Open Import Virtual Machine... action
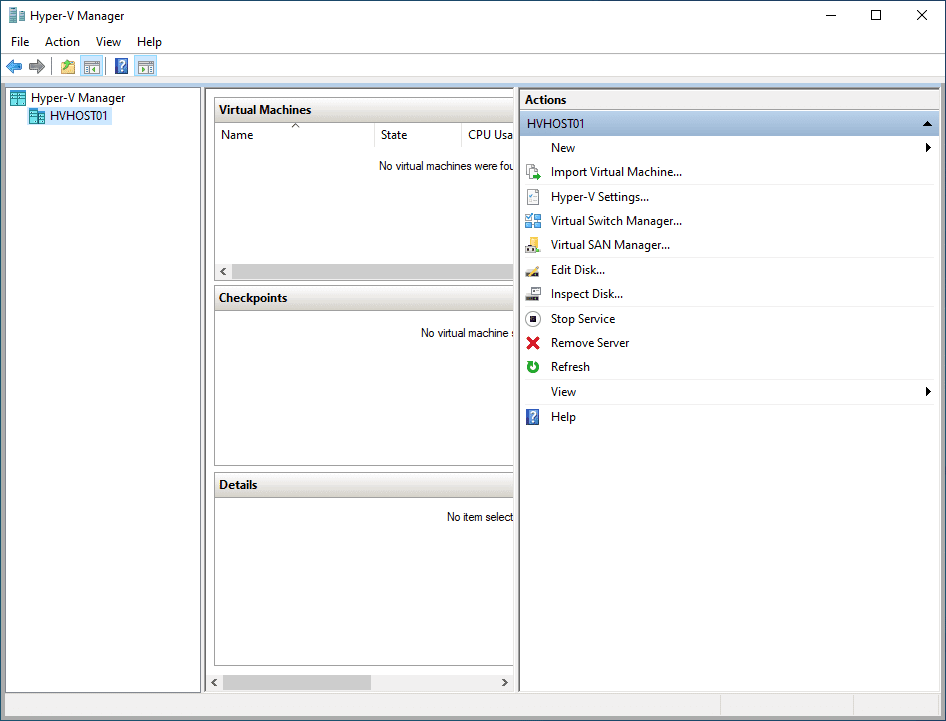This screenshot has width=946, height=721. point(616,172)
